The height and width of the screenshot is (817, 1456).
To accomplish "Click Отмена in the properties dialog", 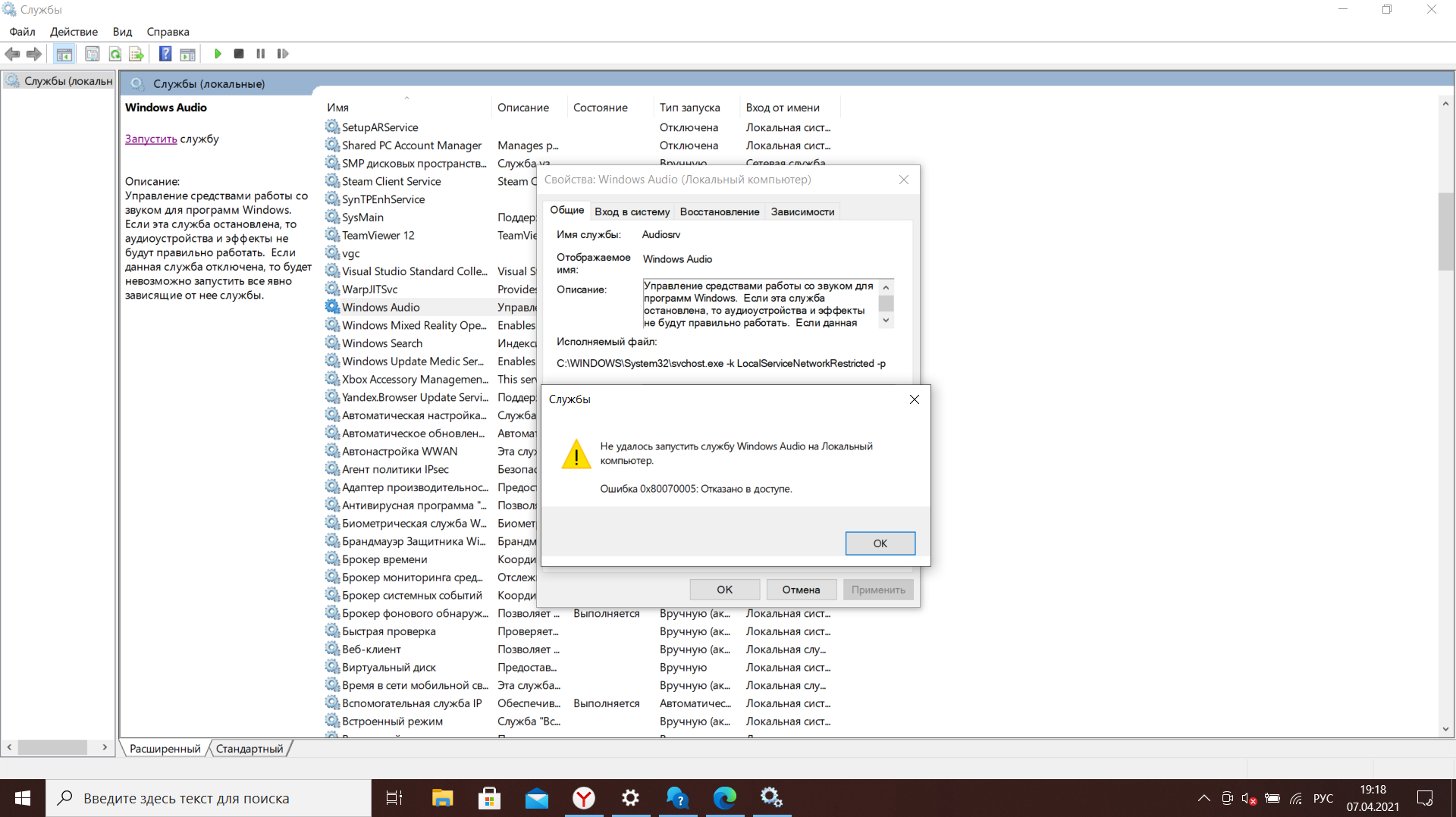I will tap(801, 590).
